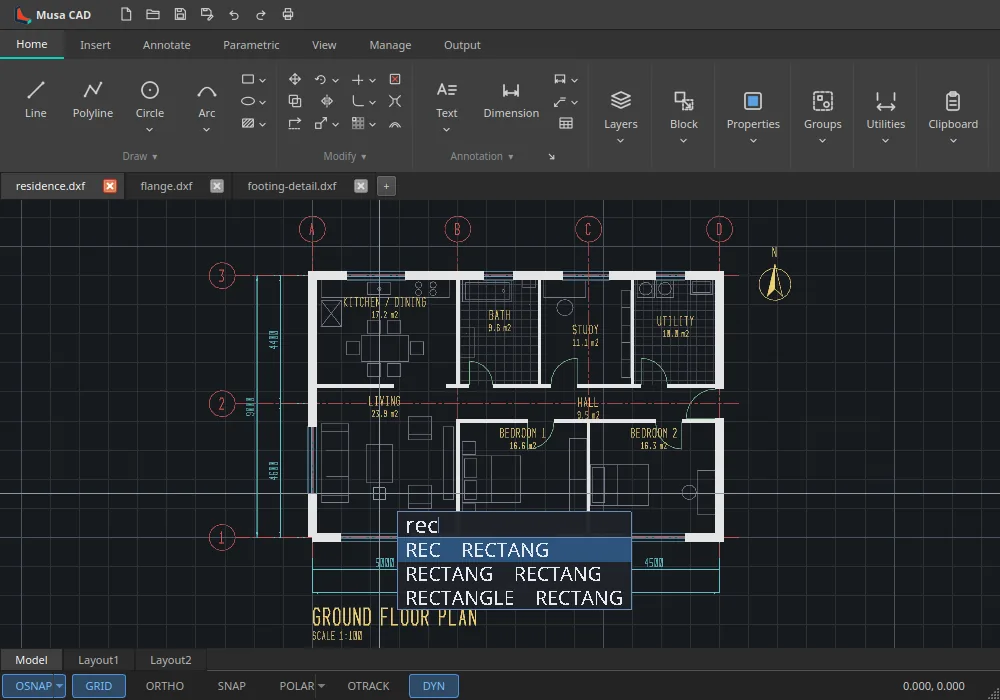Switch to Layout1 tab
This screenshot has width=1000, height=700.
pyautogui.click(x=98, y=660)
